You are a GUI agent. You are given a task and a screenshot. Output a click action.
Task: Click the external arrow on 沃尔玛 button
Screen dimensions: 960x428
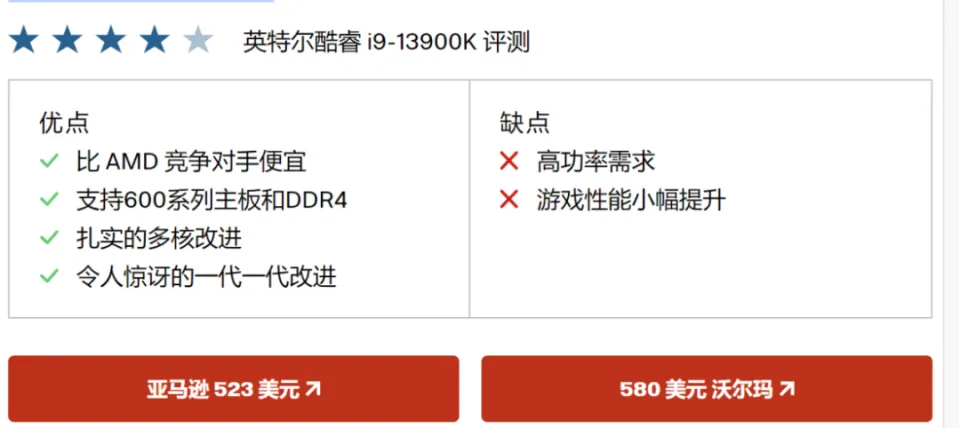pyautogui.click(x=787, y=389)
